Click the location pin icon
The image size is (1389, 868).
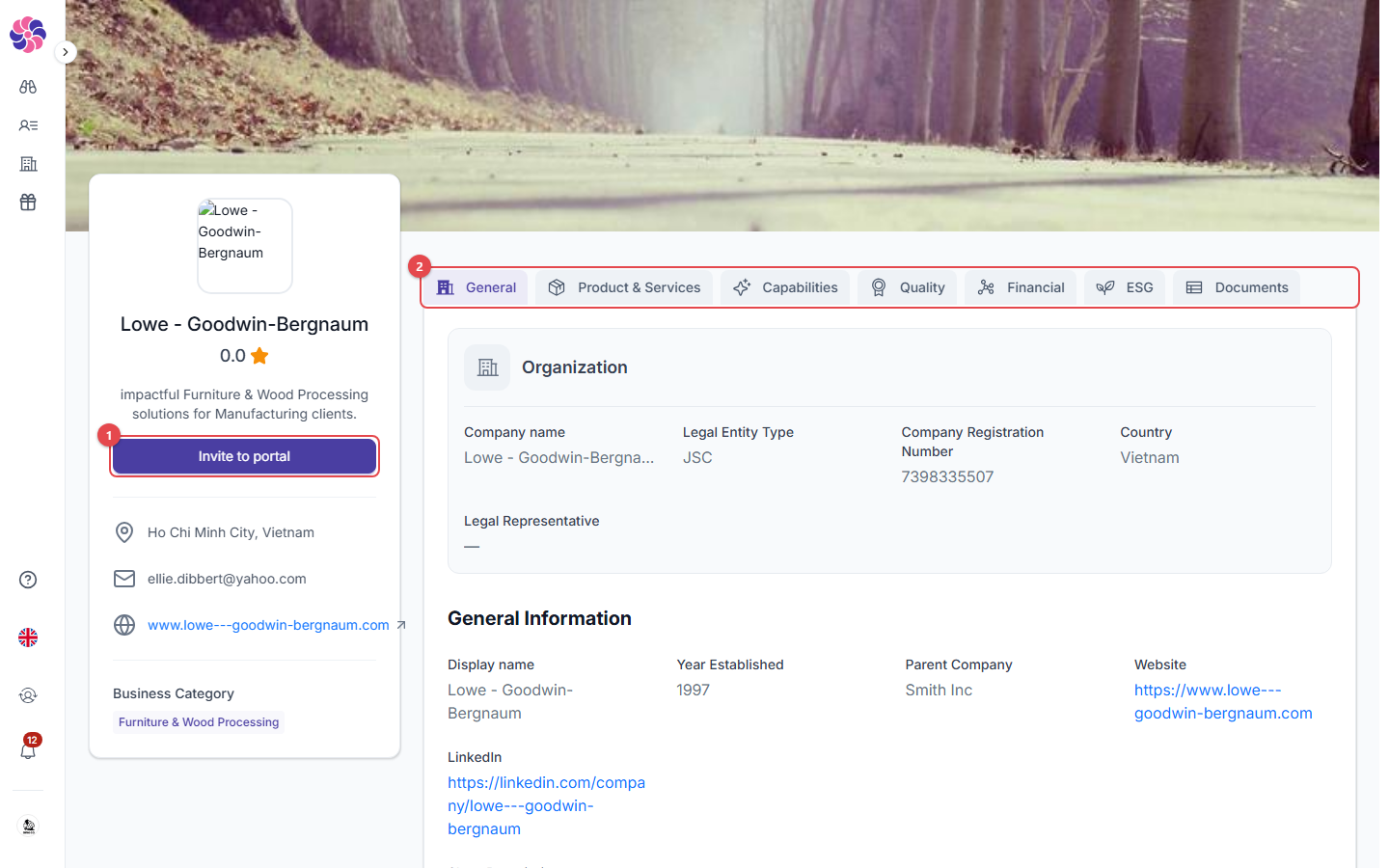(124, 532)
